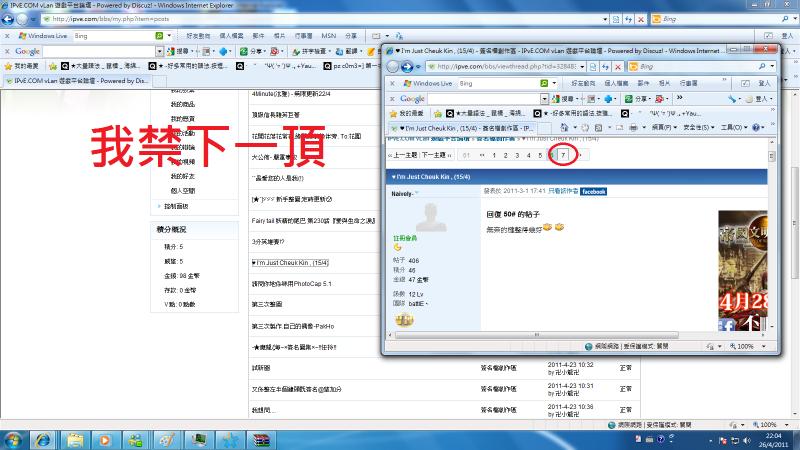Close Windows Live toolbar in front window
Image resolution: width=800 pixels, height=450 pixels.
click(x=392, y=83)
